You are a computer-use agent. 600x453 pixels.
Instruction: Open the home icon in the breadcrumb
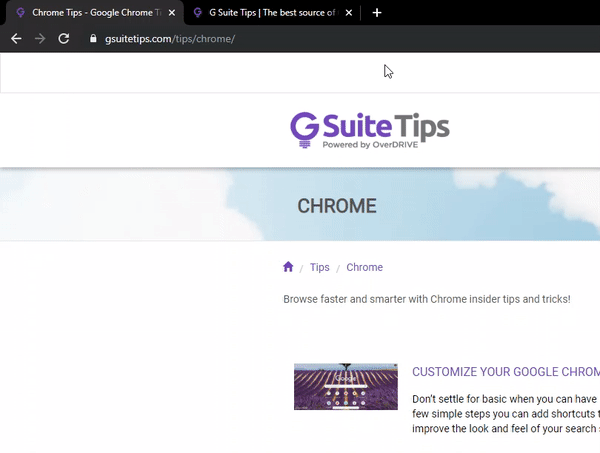(288, 267)
